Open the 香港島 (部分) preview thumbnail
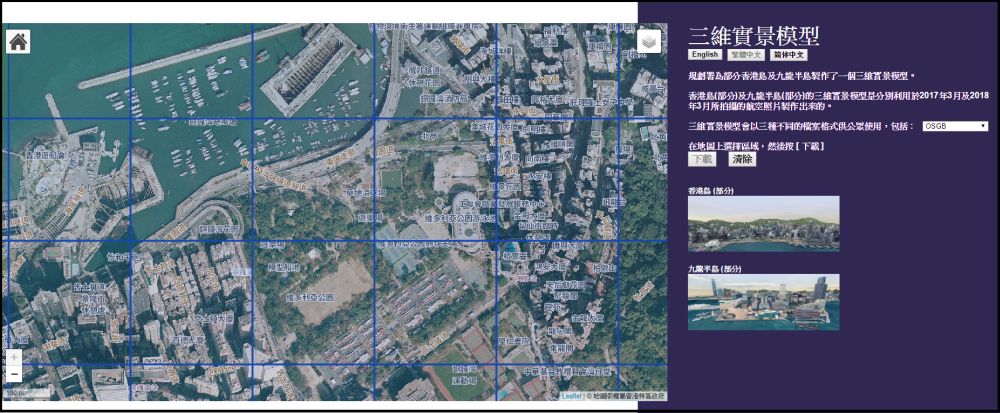 coord(763,223)
